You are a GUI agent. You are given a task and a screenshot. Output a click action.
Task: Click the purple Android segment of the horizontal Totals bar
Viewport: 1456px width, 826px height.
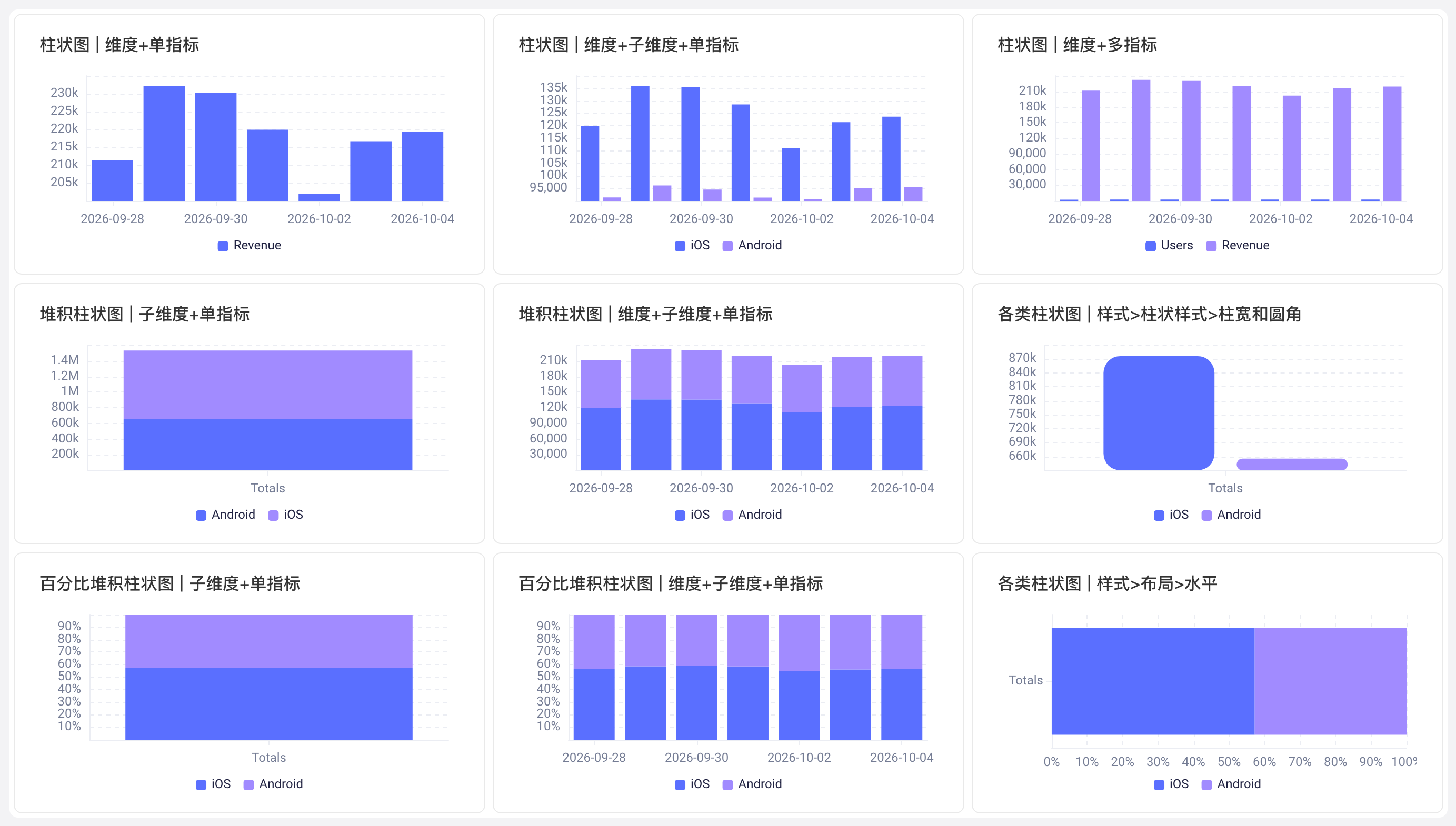[x=1330, y=681]
